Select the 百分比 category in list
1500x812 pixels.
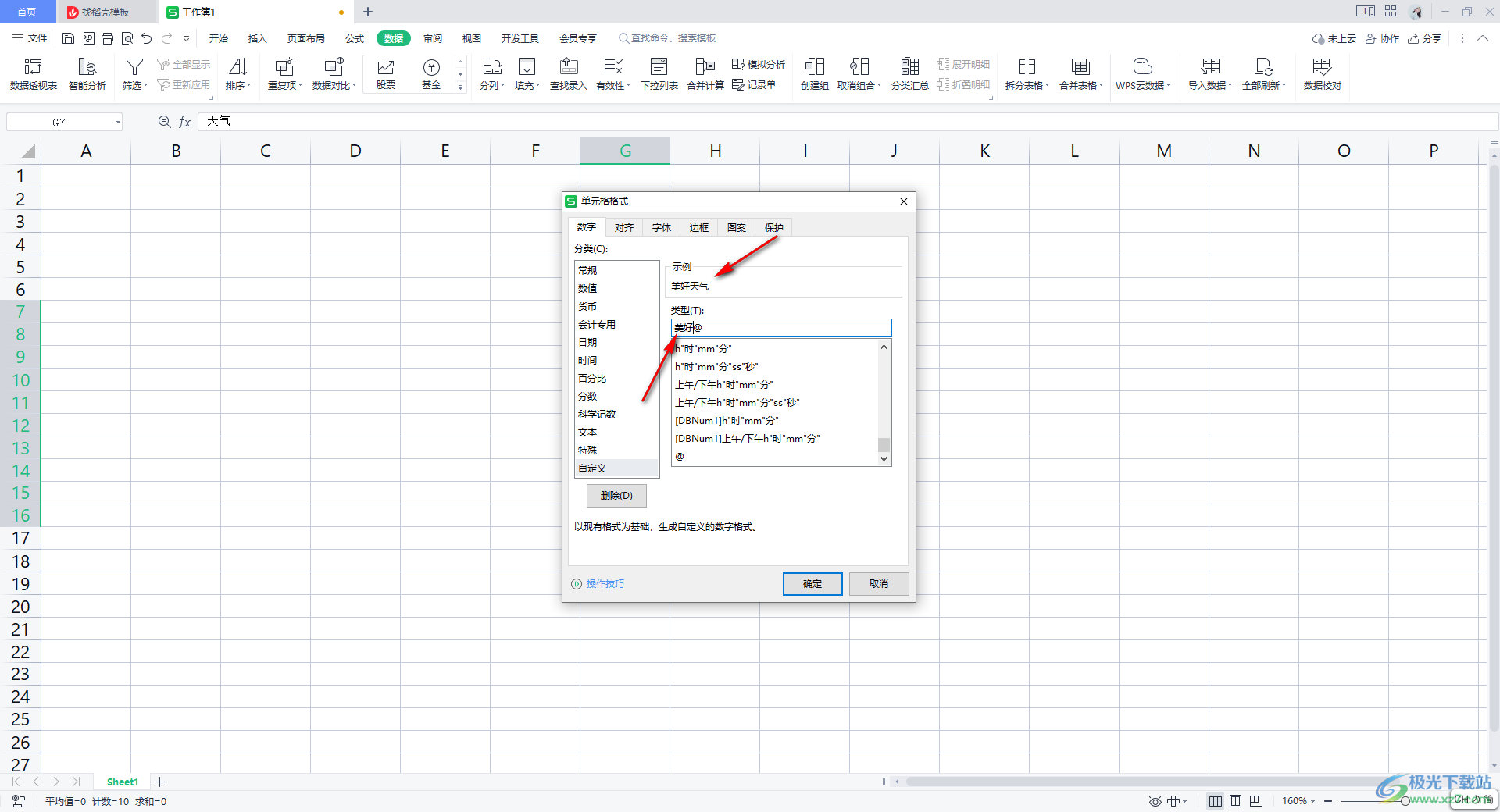pyautogui.click(x=617, y=378)
